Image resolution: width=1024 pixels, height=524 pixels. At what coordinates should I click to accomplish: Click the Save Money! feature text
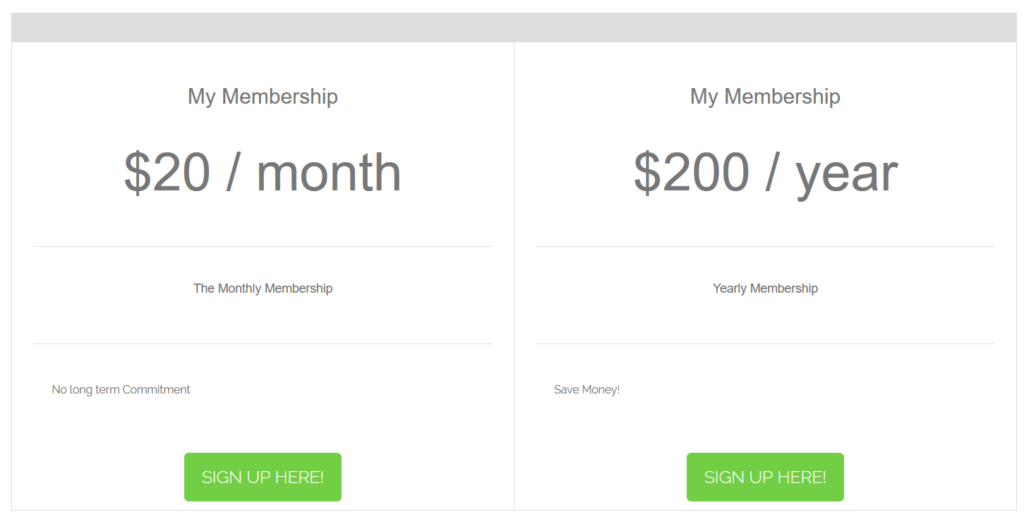(586, 389)
